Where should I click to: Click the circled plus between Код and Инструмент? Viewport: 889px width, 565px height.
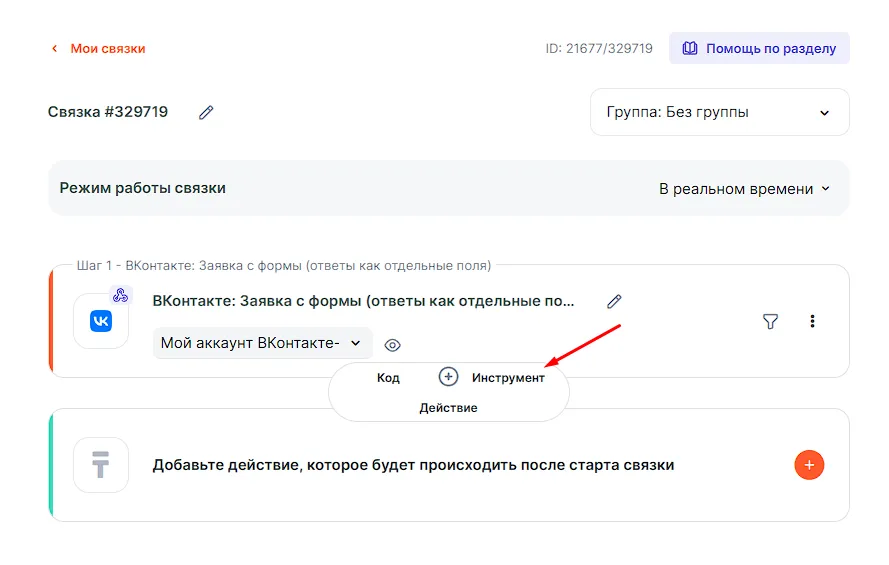click(448, 377)
